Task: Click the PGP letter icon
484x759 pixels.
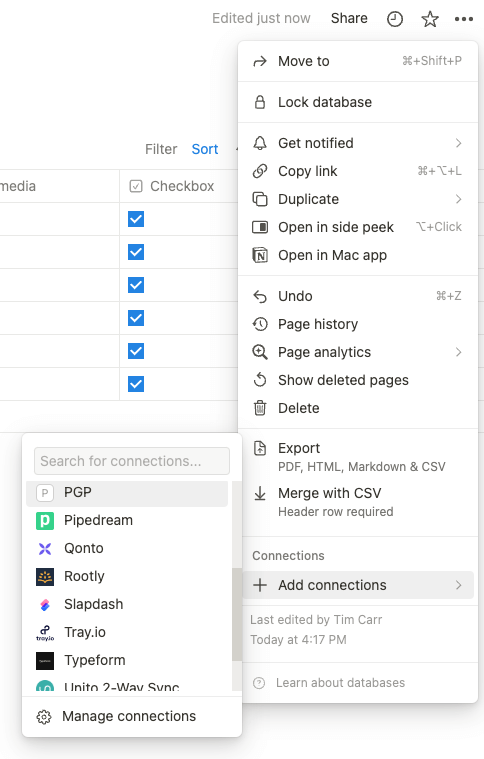Action: pos(45,493)
